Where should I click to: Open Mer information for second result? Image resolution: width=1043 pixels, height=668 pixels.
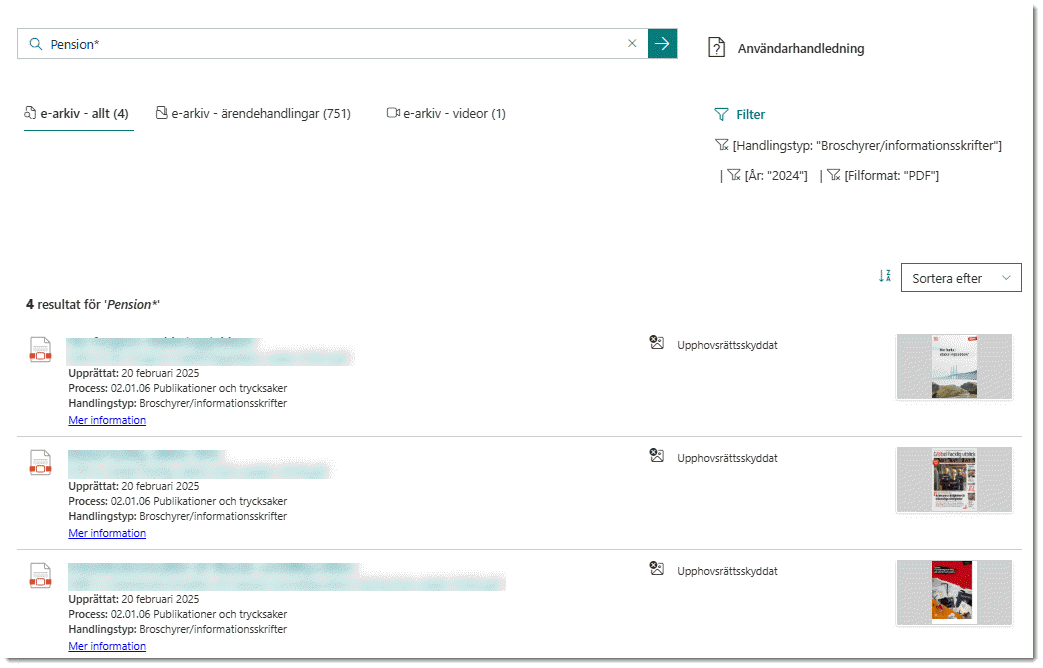(x=107, y=534)
